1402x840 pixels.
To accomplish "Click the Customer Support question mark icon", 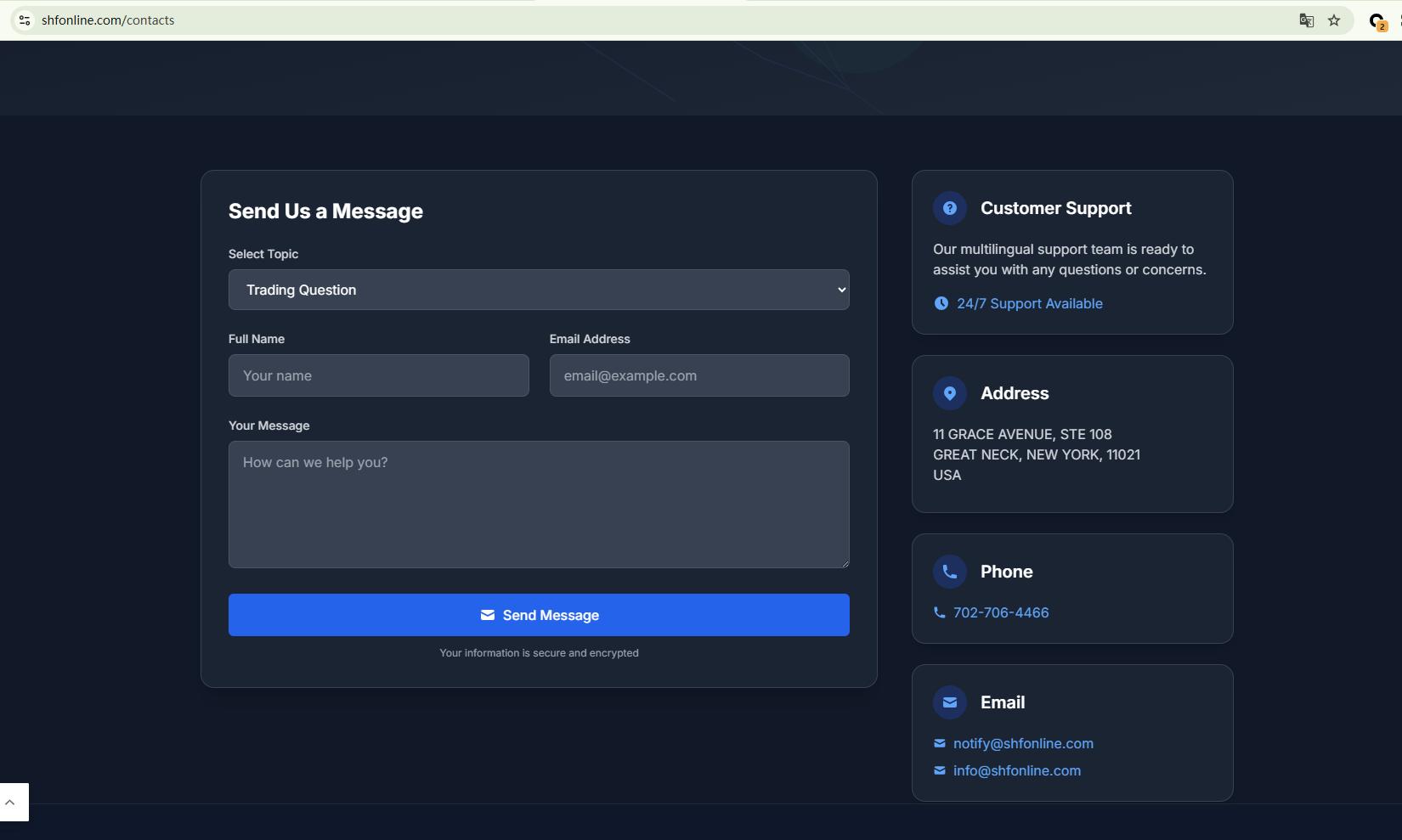I will tap(949, 208).
